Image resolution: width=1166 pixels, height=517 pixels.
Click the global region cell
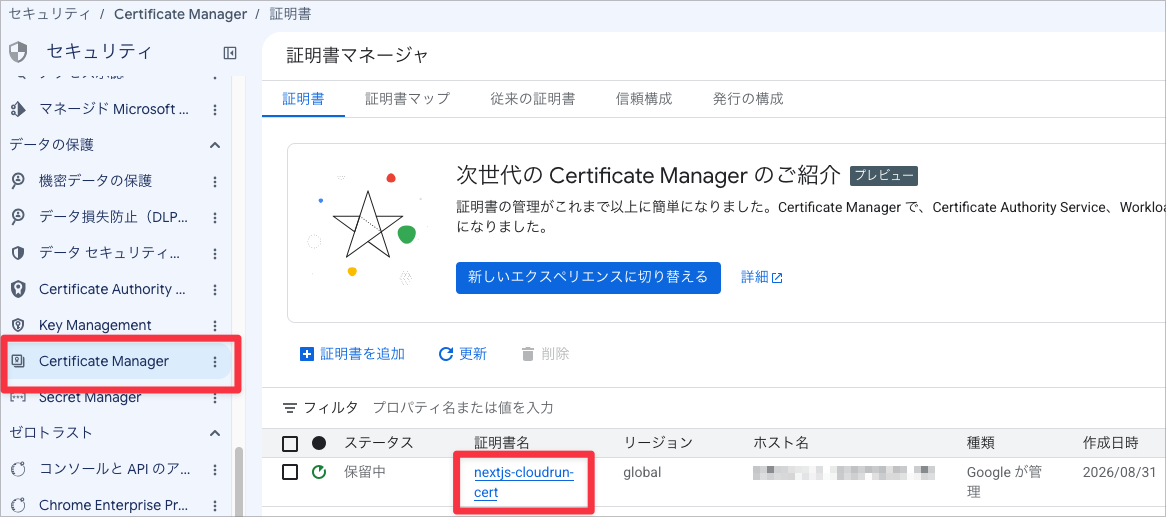pos(642,472)
